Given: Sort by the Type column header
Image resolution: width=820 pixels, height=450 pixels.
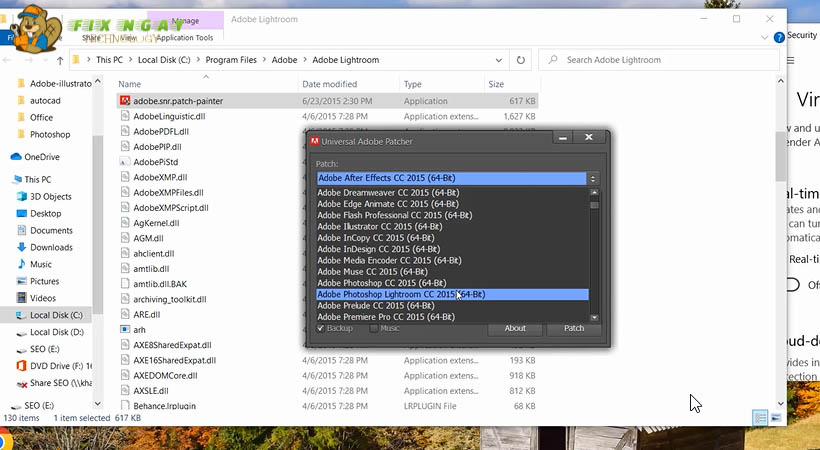Looking at the screenshot, I should tap(412, 84).
